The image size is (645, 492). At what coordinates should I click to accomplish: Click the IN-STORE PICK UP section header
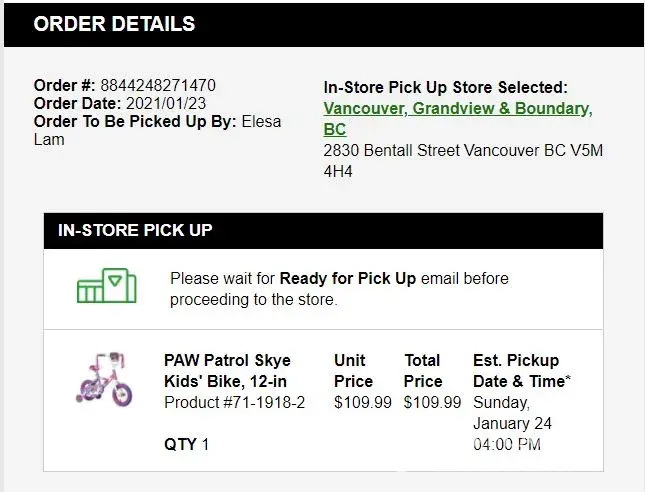pyautogui.click(x=322, y=230)
